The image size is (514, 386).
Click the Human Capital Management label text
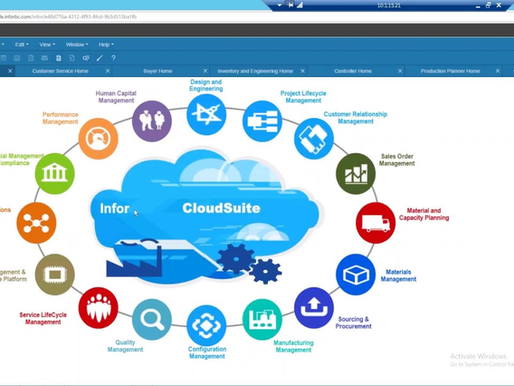[116, 97]
